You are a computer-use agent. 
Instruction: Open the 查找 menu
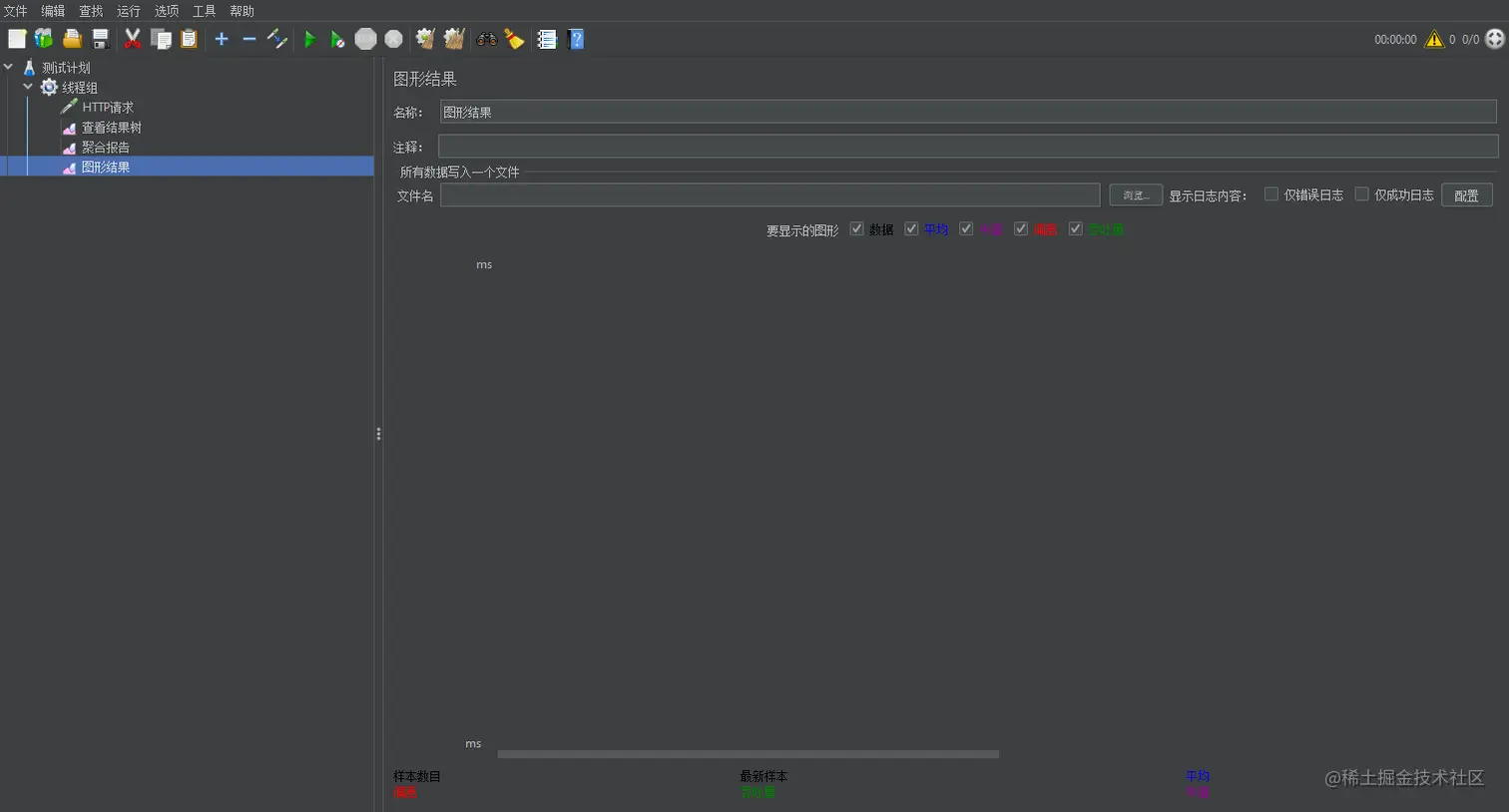pos(91,11)
